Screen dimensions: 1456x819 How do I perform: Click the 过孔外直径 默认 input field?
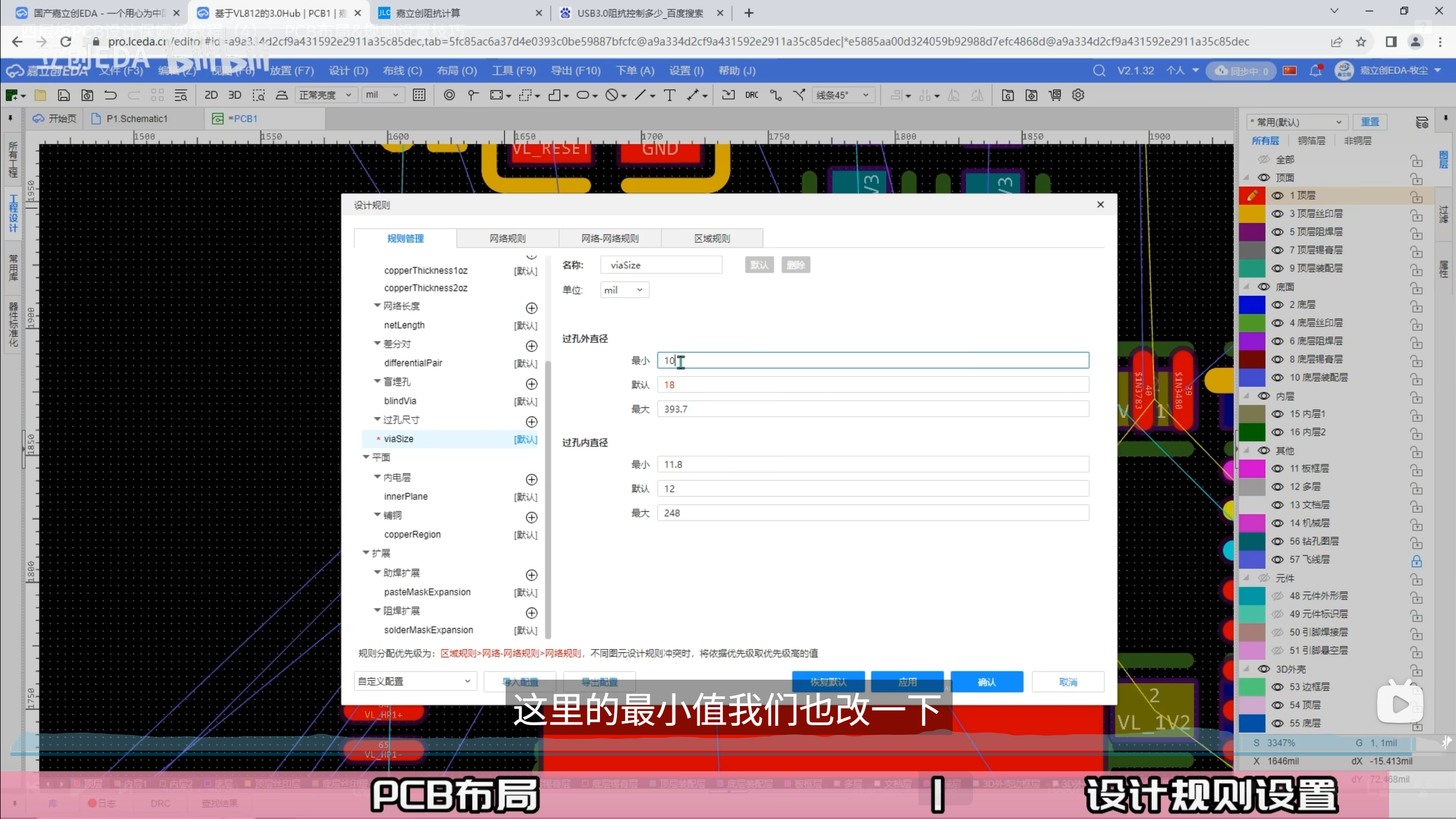pyautogui.click(x=872, y=385)
